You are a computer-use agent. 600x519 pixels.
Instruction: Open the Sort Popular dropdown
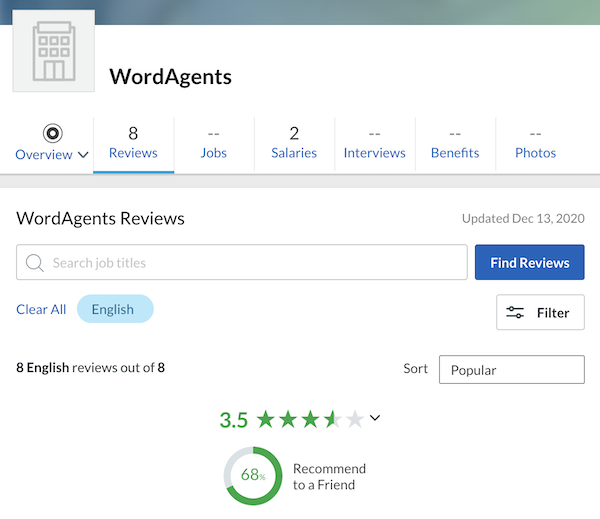[x=512, y=370]
